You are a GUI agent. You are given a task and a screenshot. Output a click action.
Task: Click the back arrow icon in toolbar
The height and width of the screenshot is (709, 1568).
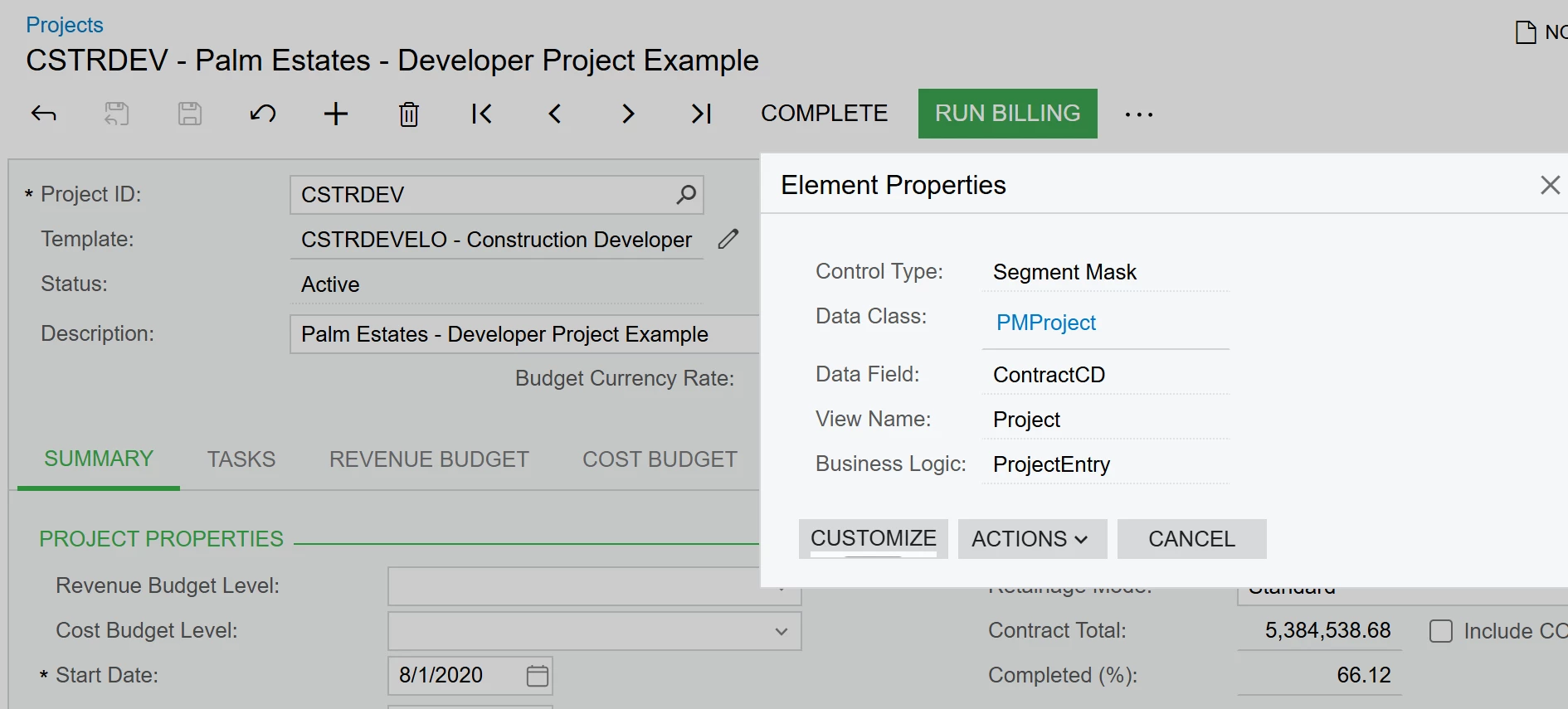44,114
